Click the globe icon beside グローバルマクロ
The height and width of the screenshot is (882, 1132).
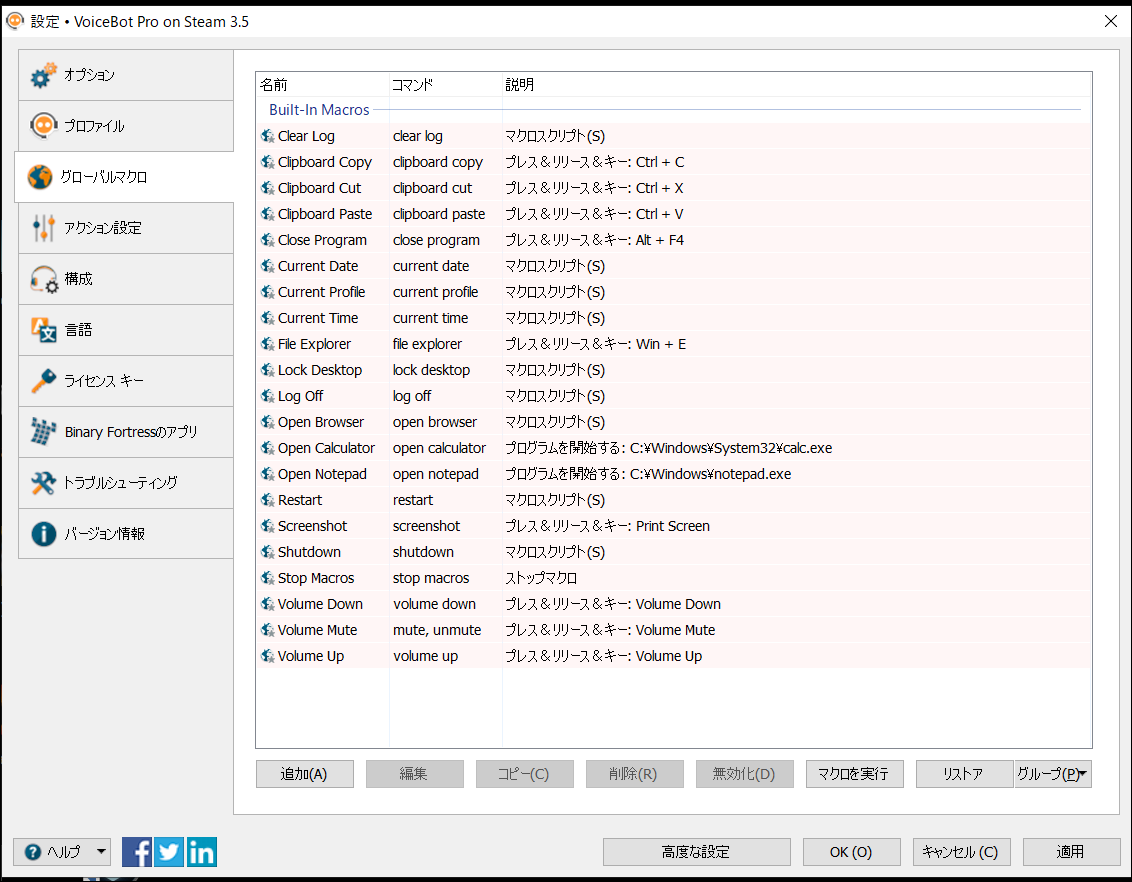coord(40,177)
